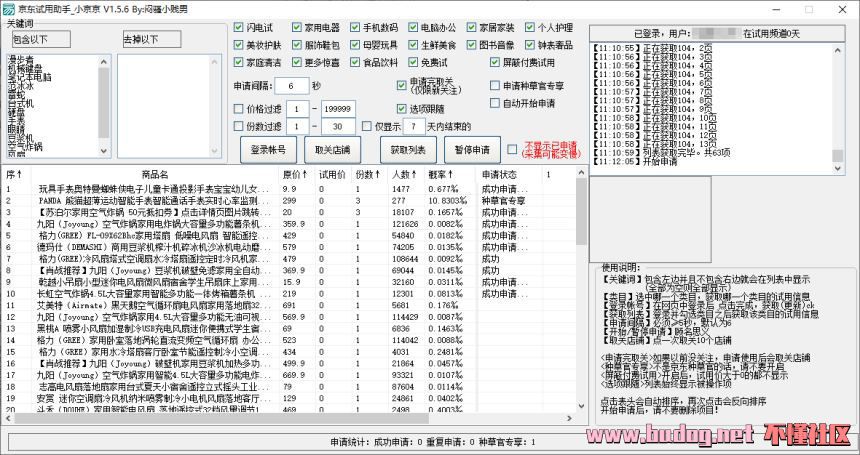
Task: Toggle the 生鲜美食 checkbox
Action: [x=413, y=45]
